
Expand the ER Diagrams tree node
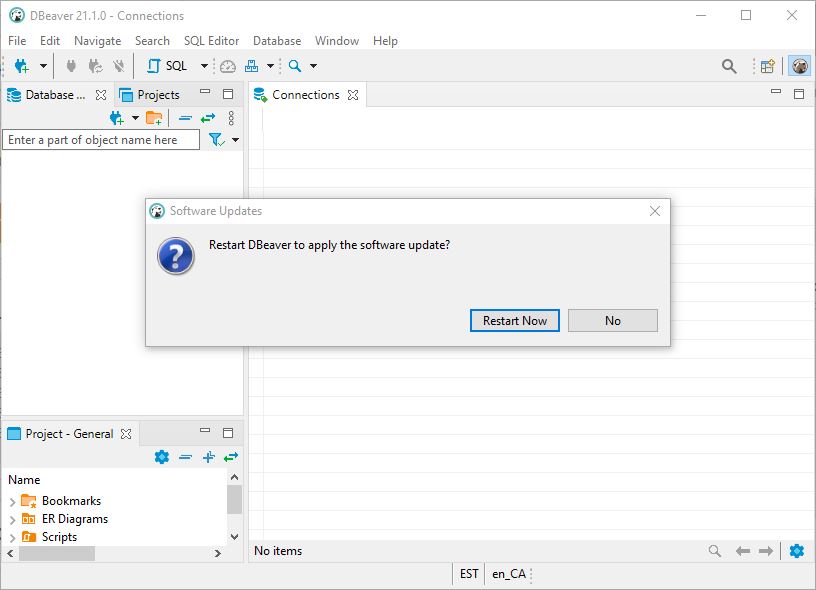coord(12,520)
